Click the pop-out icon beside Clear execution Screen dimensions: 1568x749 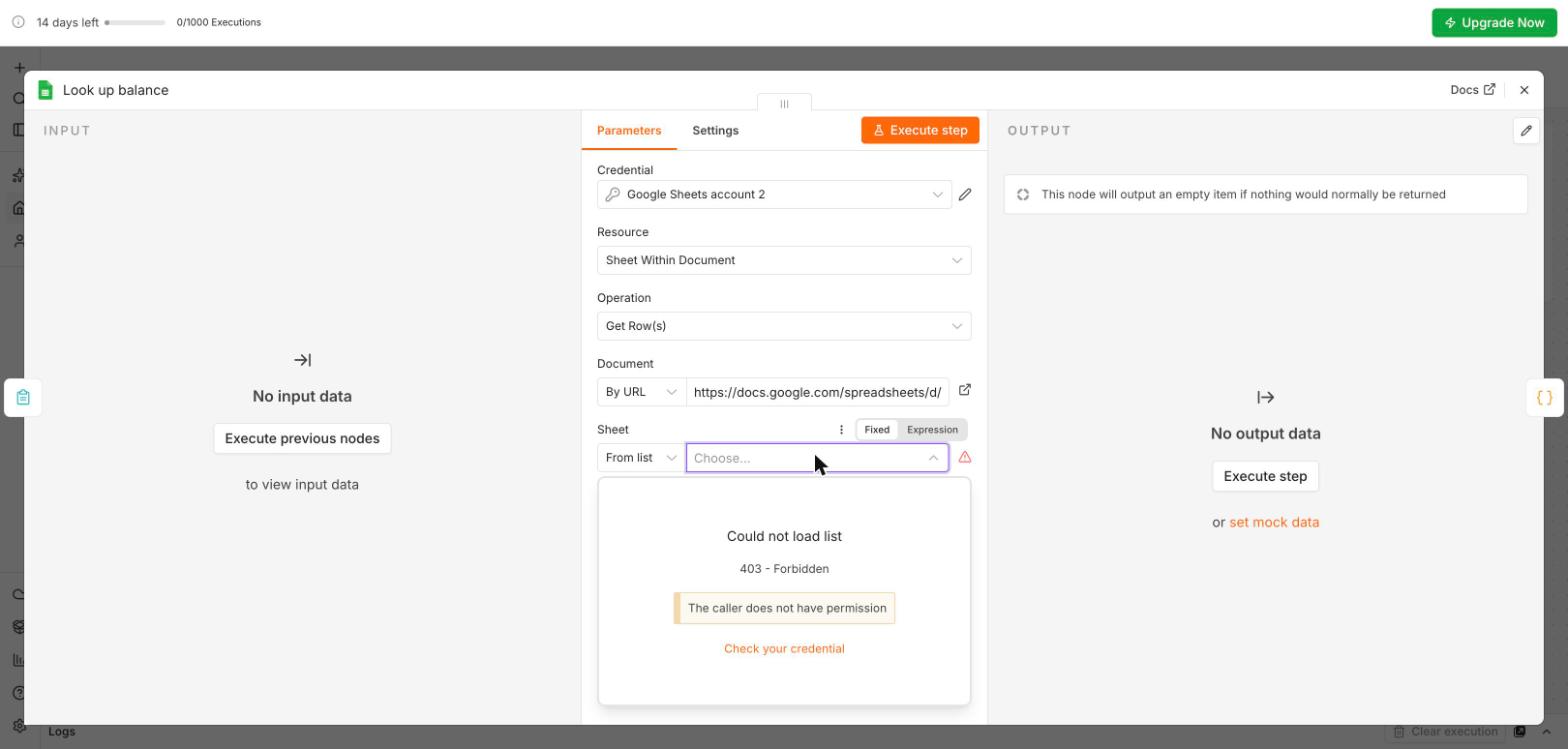coord(1520,732)
